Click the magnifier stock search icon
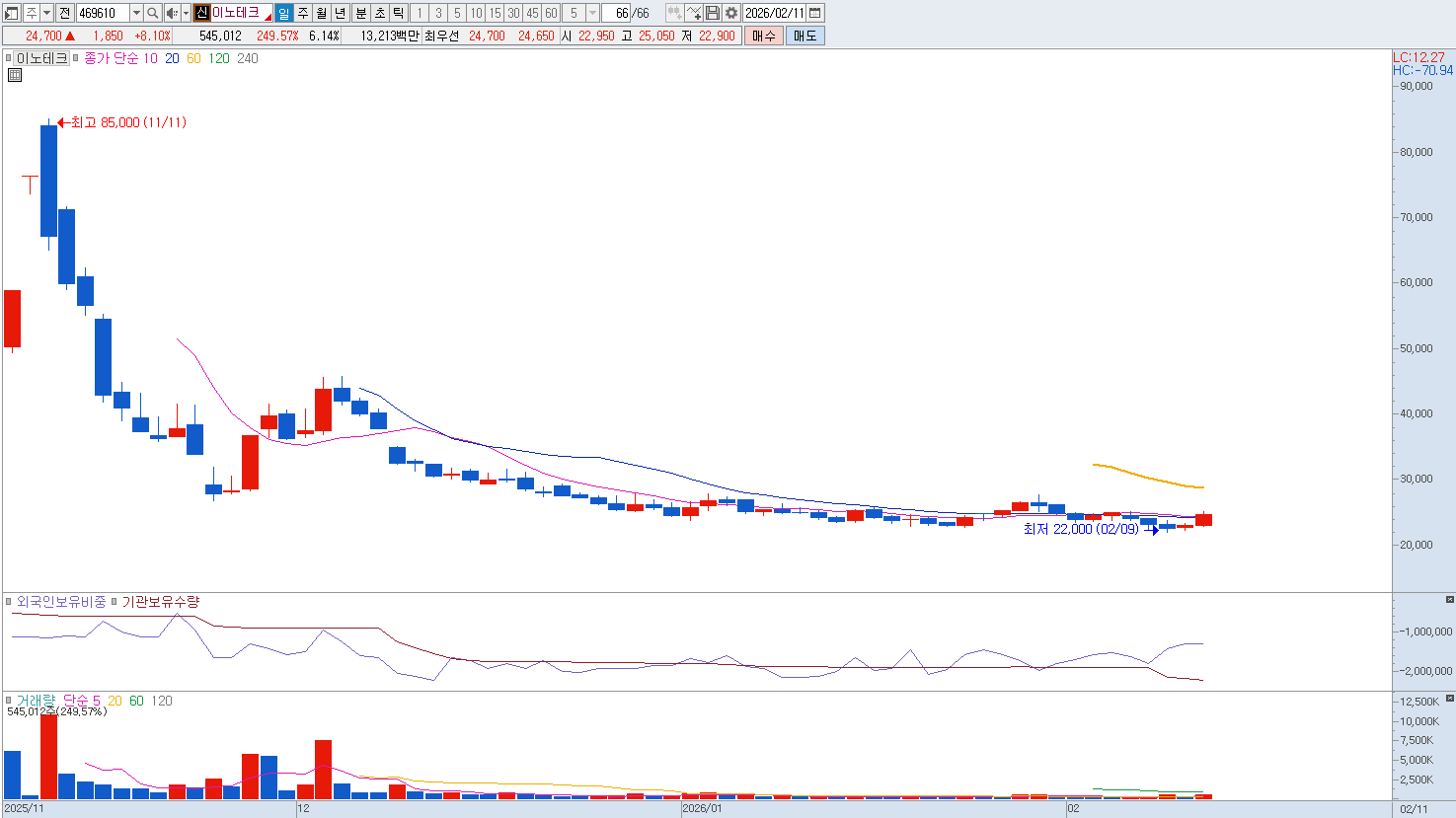Viewport: 1456px width, 818px height. click(x=153, y=13)
